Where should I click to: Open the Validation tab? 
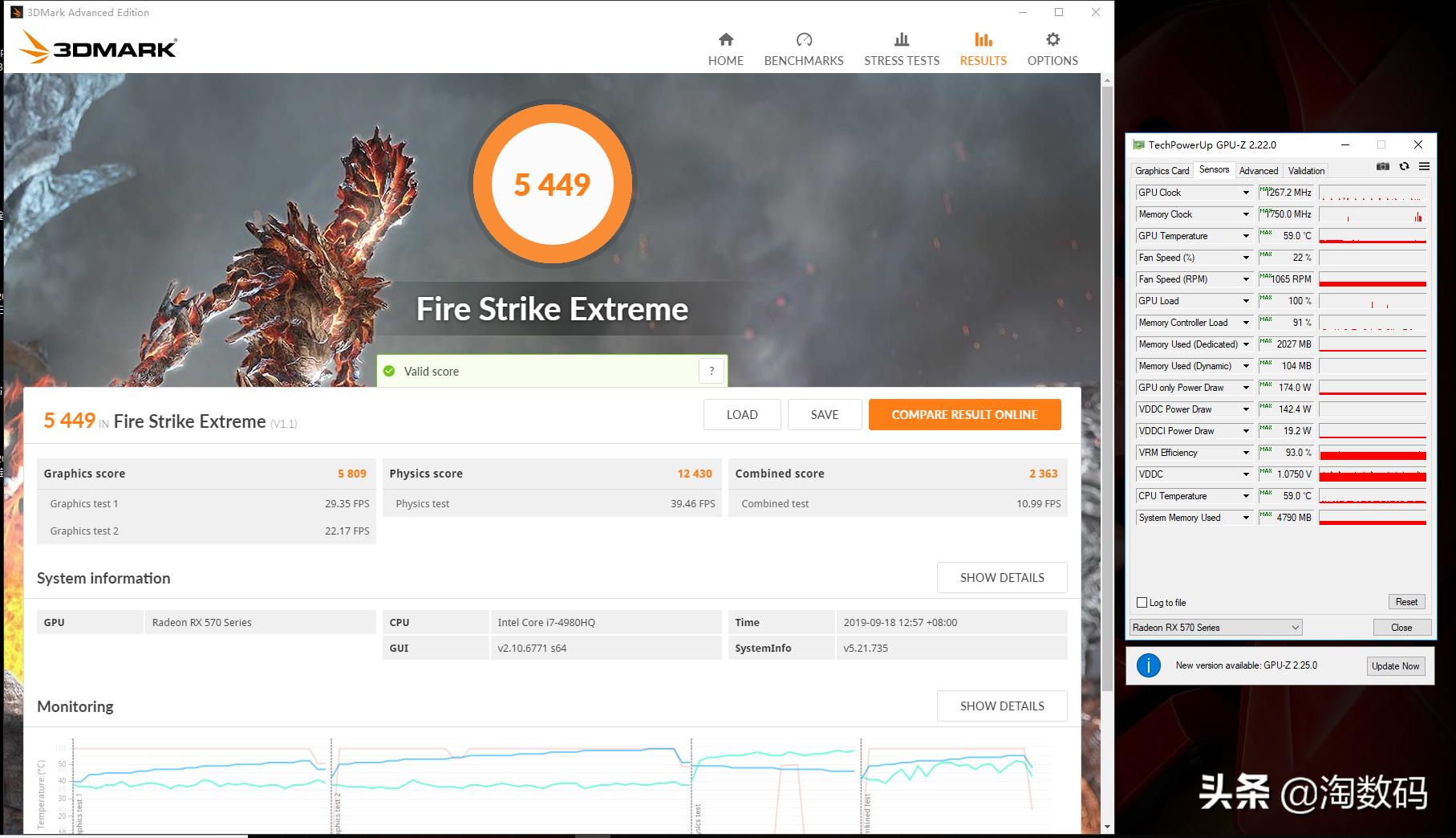[1306, 170]
